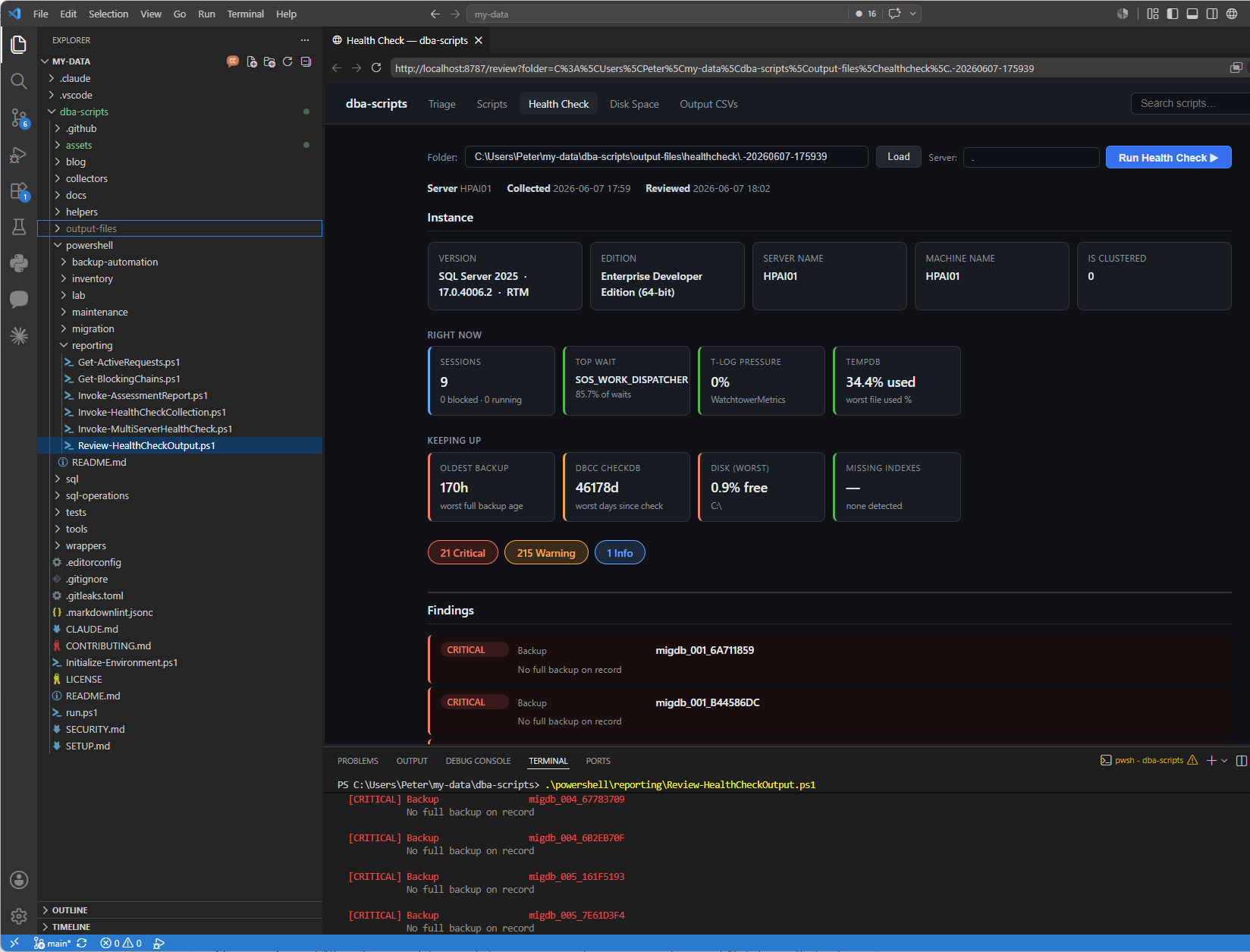Toggle the secondary side bar visibility
The height and width of the screenshot is (952, 1250).
click(1212, 14)
